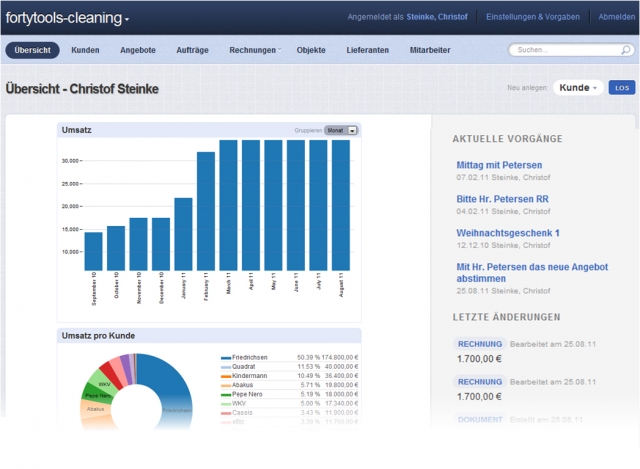Image resolution: width=640 pixels, height=469 pixels.
Task: Click the Umsatz chart panel header
Action: coord(209,130)
